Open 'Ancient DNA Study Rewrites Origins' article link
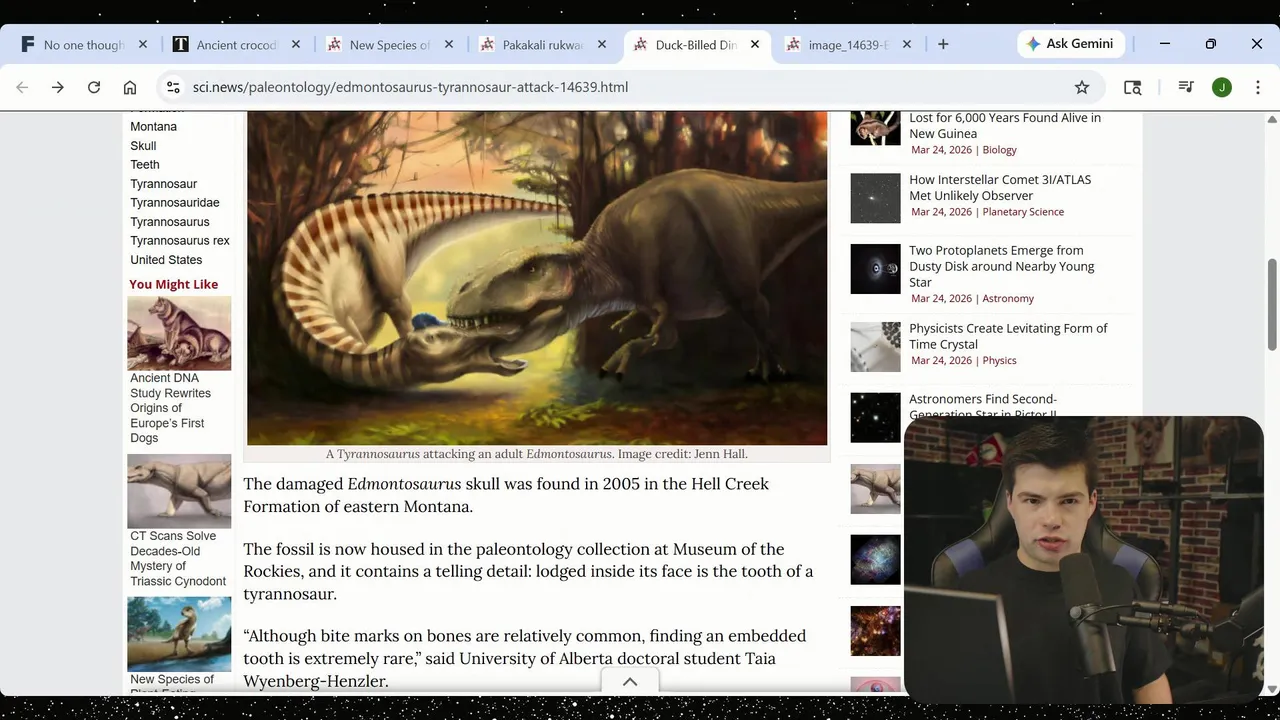1280x720 pixels. tap(170, 408)
